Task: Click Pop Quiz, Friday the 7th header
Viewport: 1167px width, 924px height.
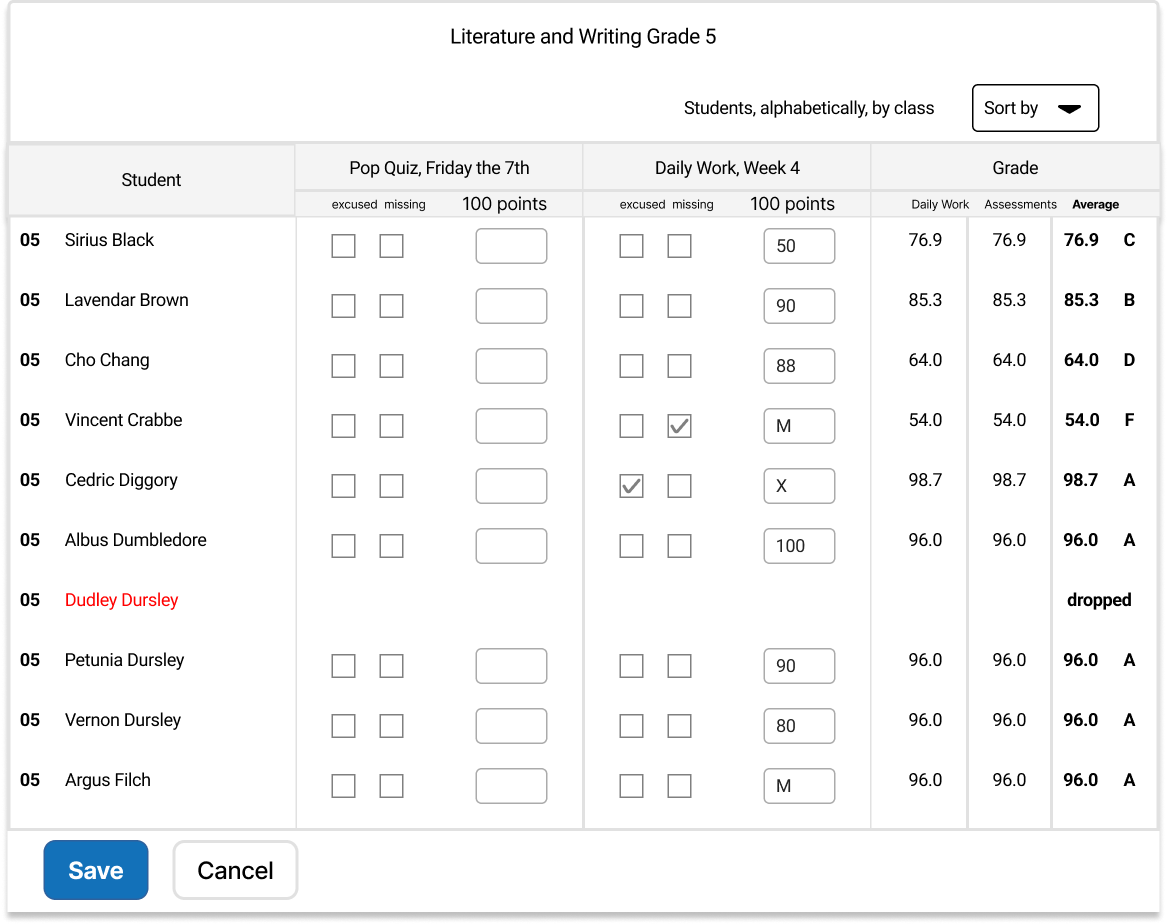Action: pos(439,168)
